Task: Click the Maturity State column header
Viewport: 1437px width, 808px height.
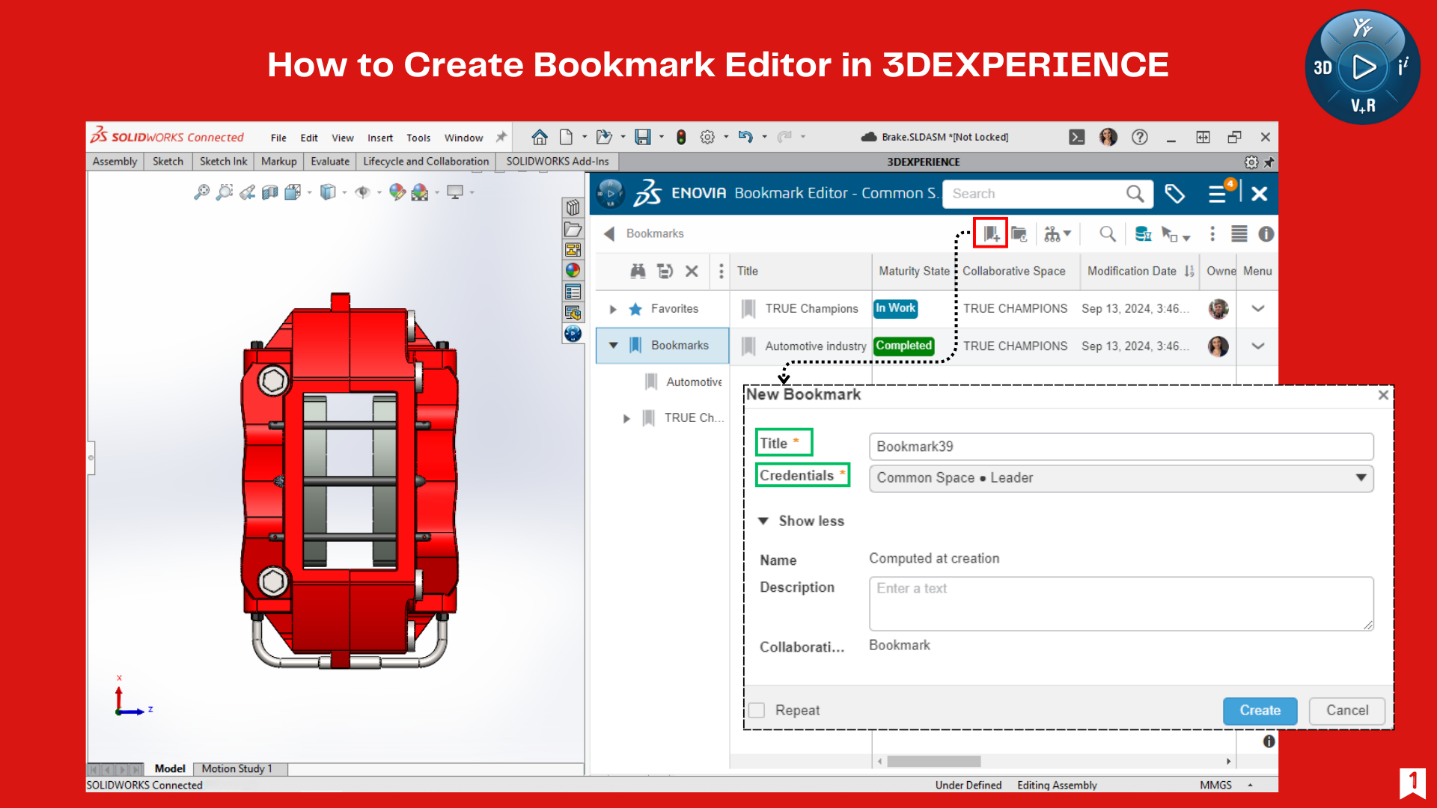Action: pyautogui.click(x=914, y=271)
